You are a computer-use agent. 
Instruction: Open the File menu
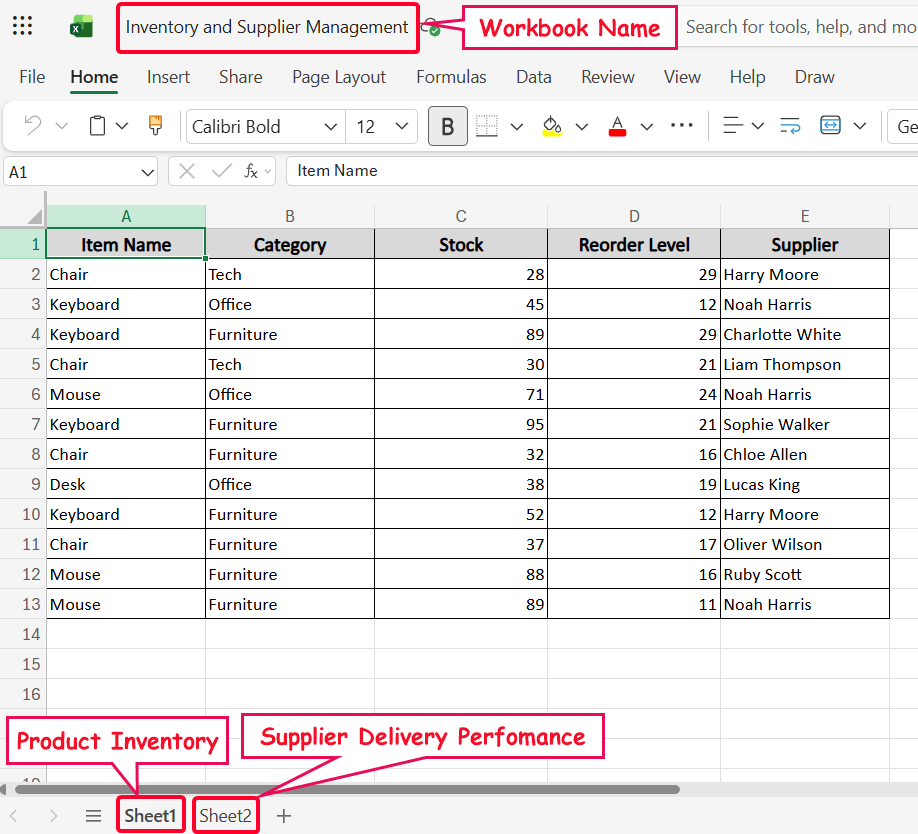tap(32, 77)
